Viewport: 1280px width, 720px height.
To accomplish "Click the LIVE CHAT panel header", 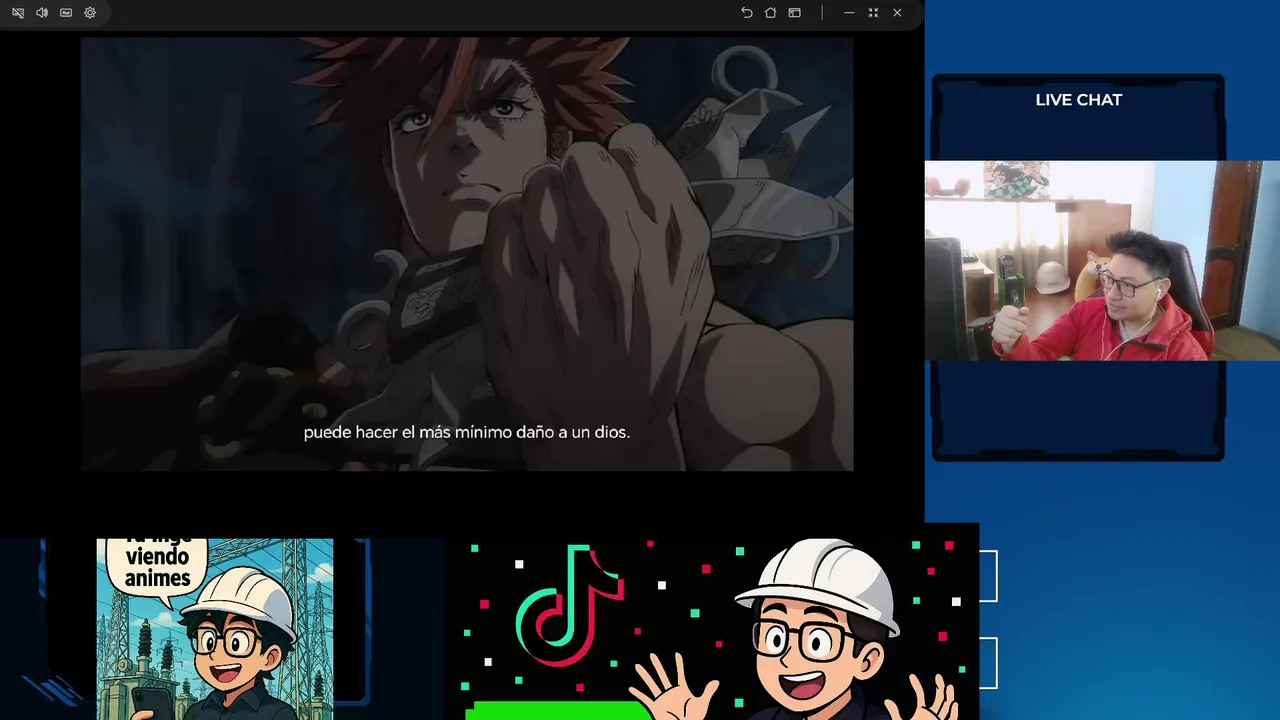I will (x=1078, y=100).
